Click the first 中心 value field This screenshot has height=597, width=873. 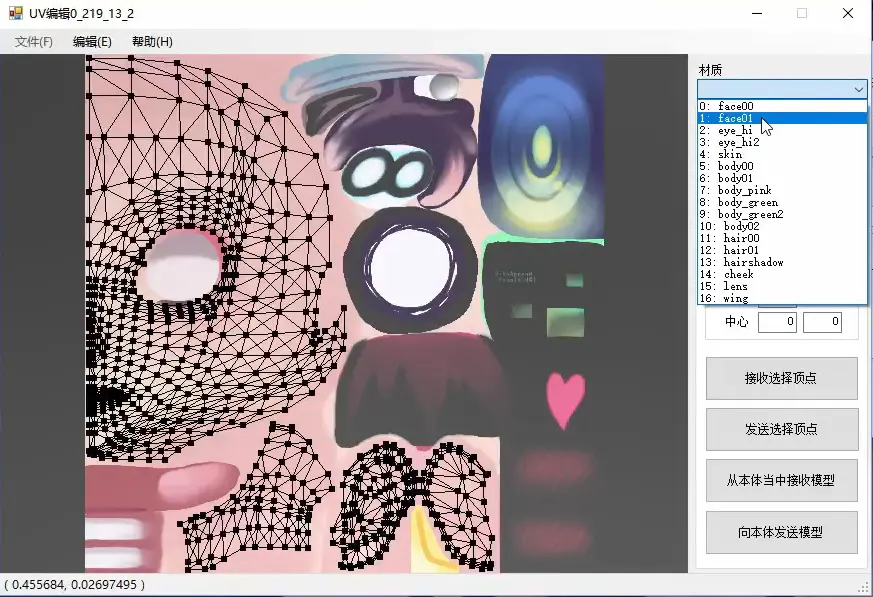[x=777, y=322]
